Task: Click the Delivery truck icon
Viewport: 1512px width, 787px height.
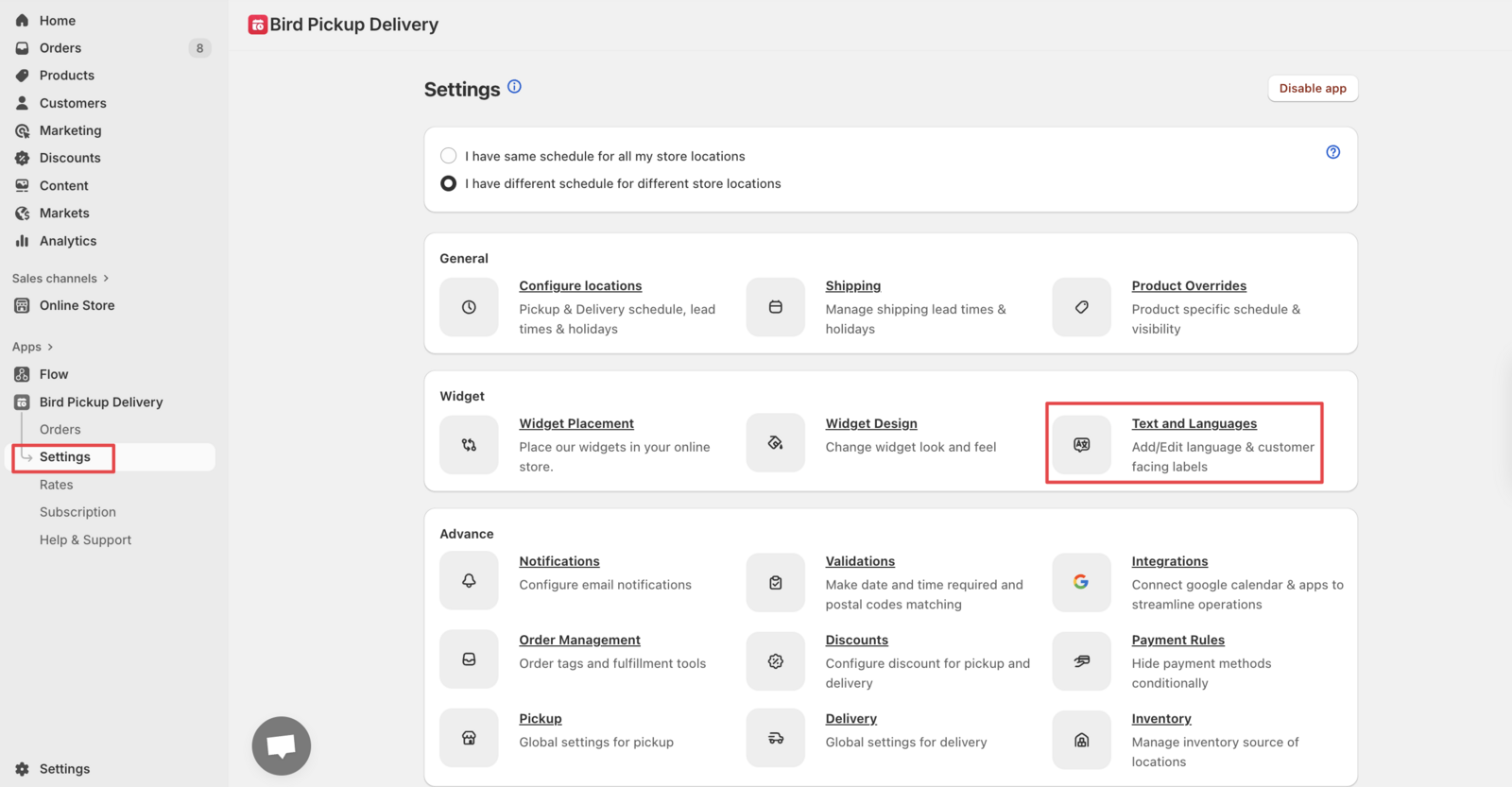Action: point(775,738)
